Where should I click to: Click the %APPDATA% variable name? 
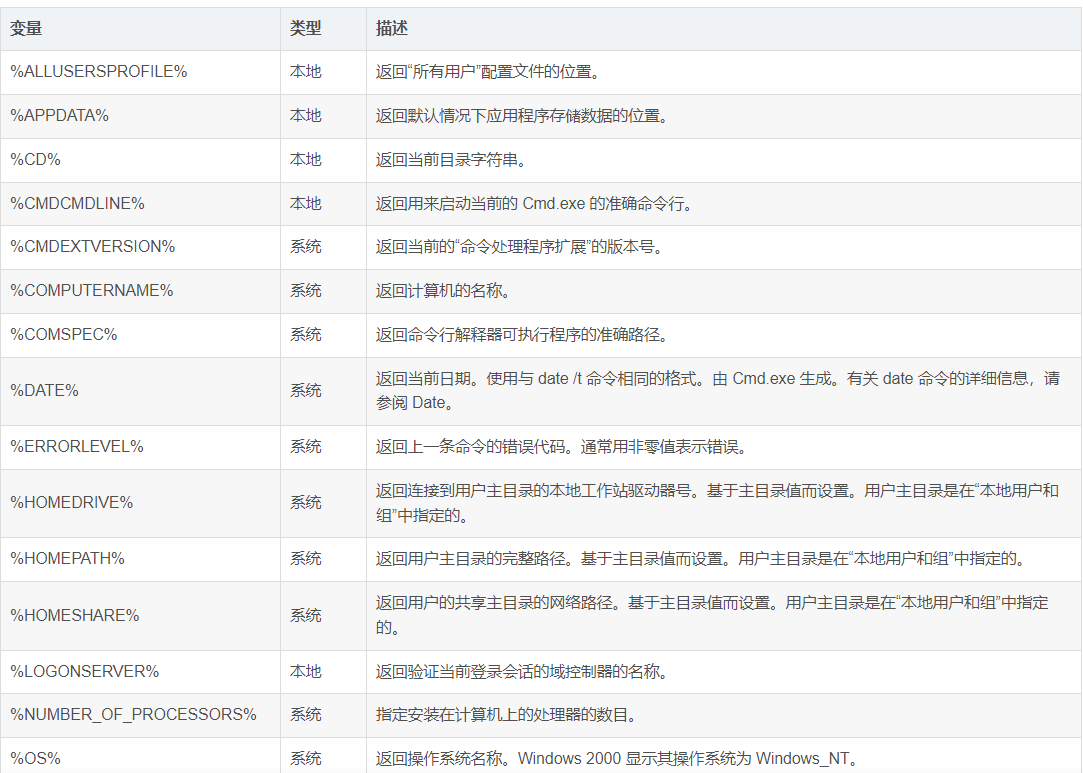(x=60, y=116)
